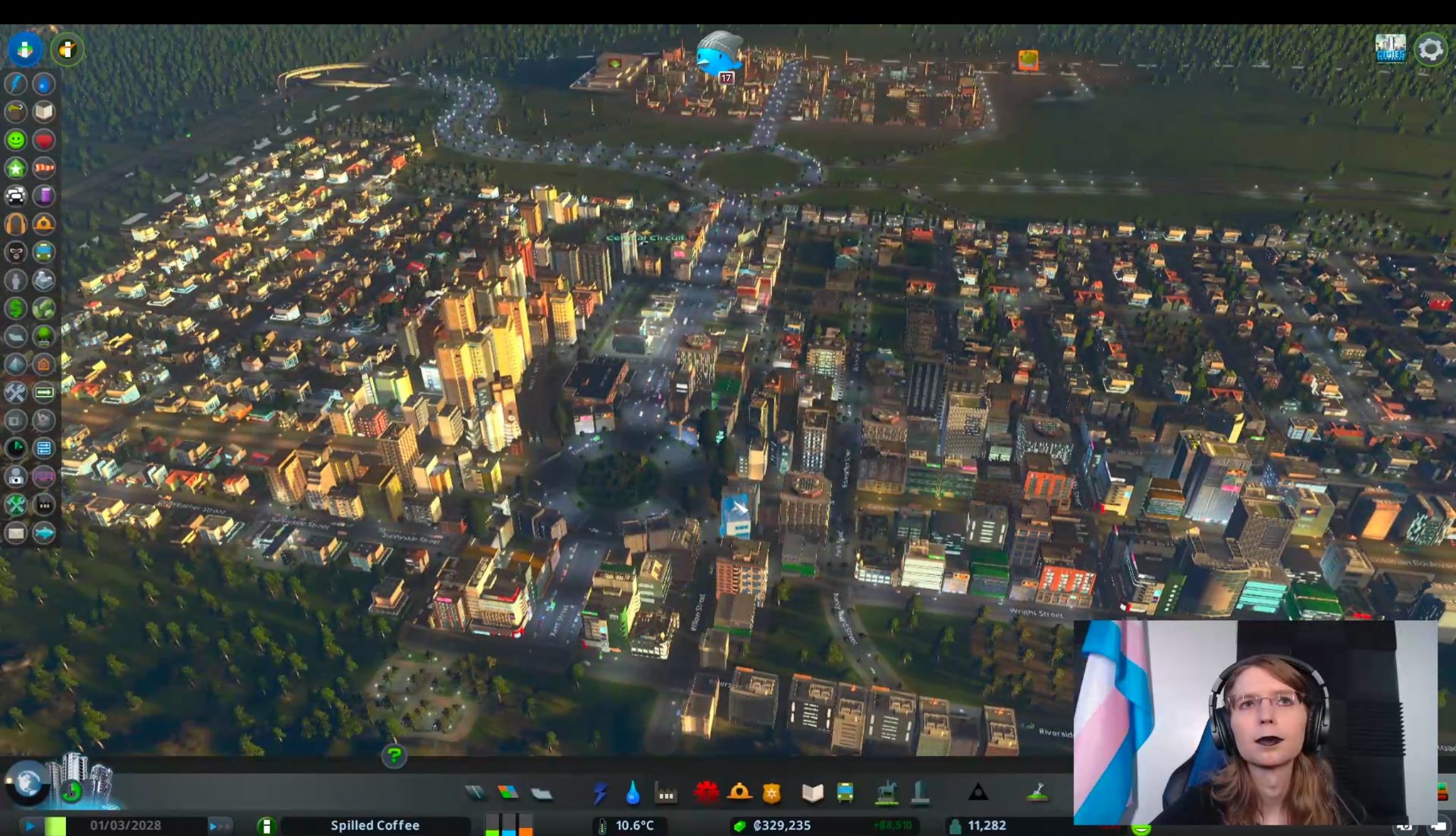This screenshot has width=1456, height=836.
Task: Show the Health info view
Action: pos(44,140)
